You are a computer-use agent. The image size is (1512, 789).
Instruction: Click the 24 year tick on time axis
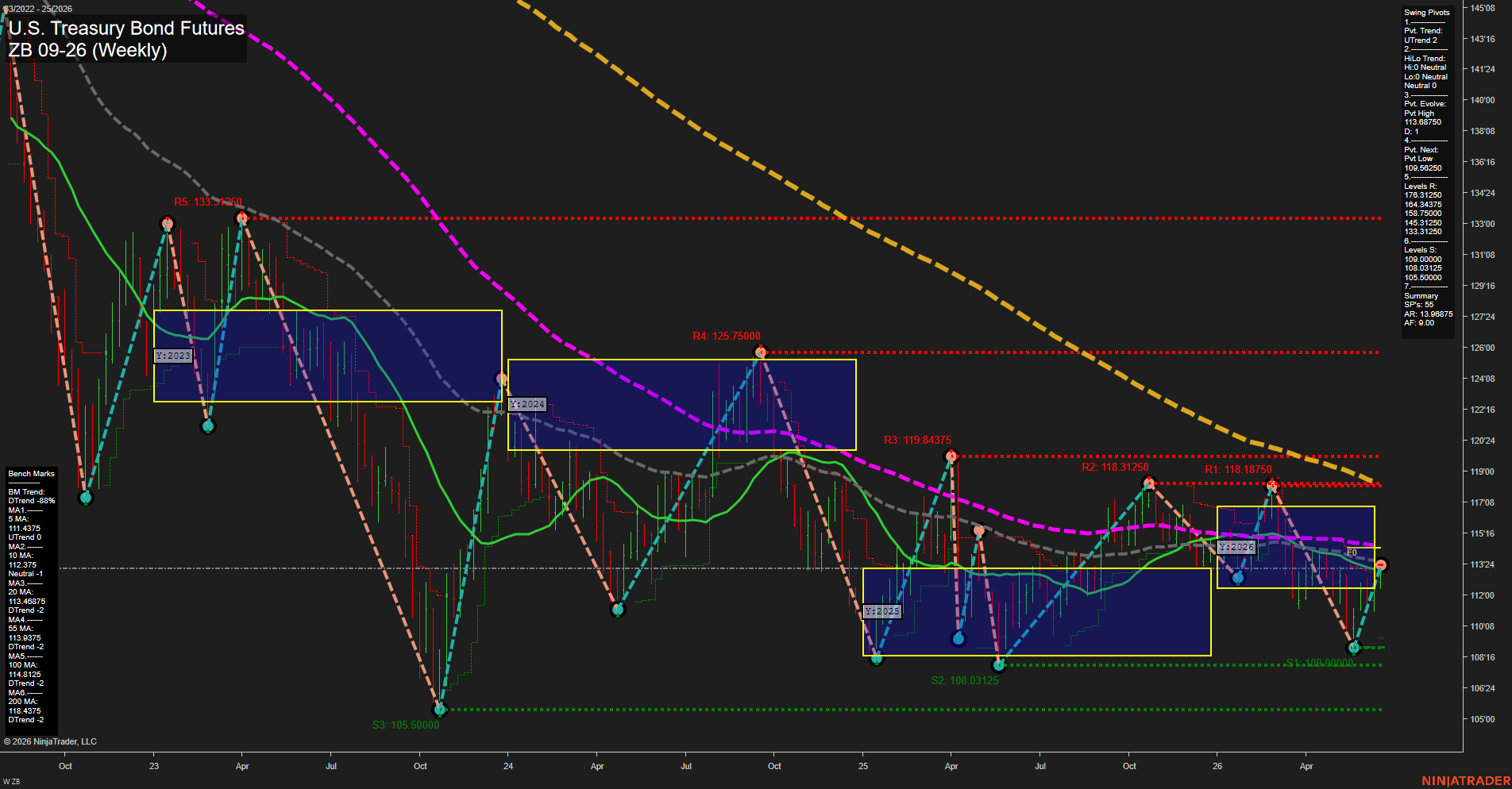click(508, 766)
